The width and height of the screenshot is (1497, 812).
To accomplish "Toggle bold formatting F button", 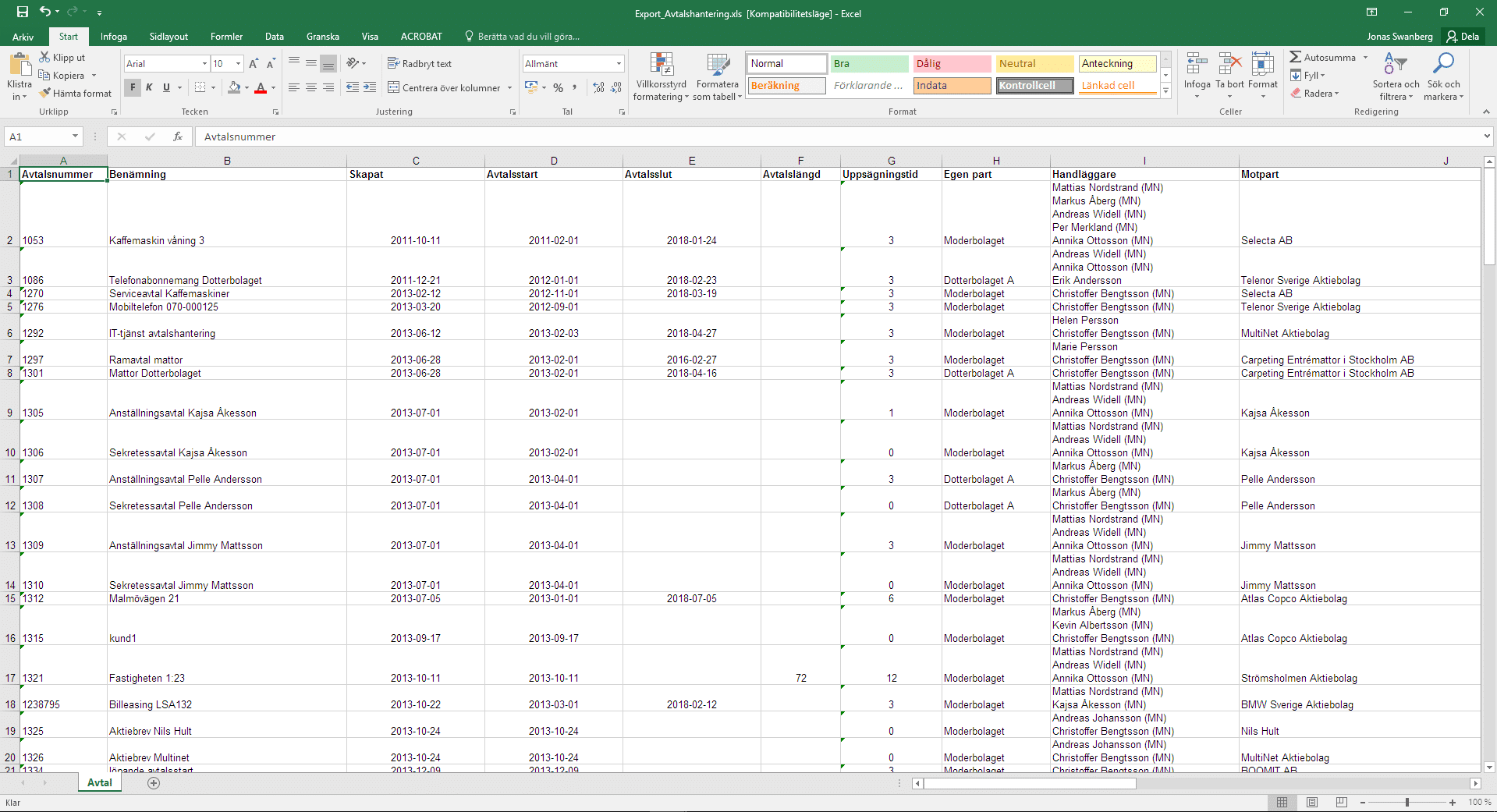I will click(133, 87).
